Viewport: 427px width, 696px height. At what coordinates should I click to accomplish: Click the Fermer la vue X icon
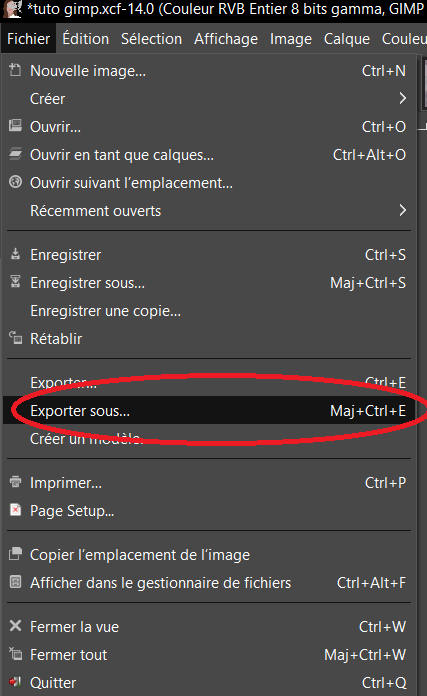[16, 626]
